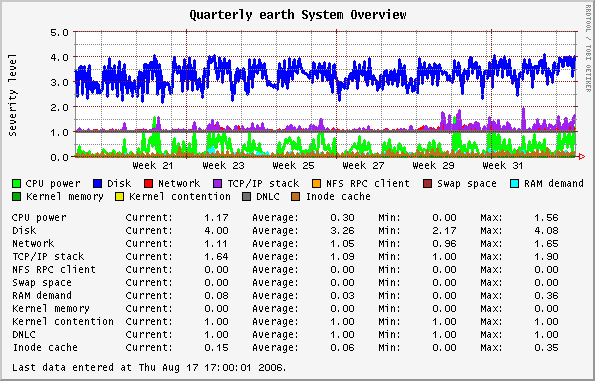
Task: Click the Week 23 x-axis label
Action: (x=223, y=166)
